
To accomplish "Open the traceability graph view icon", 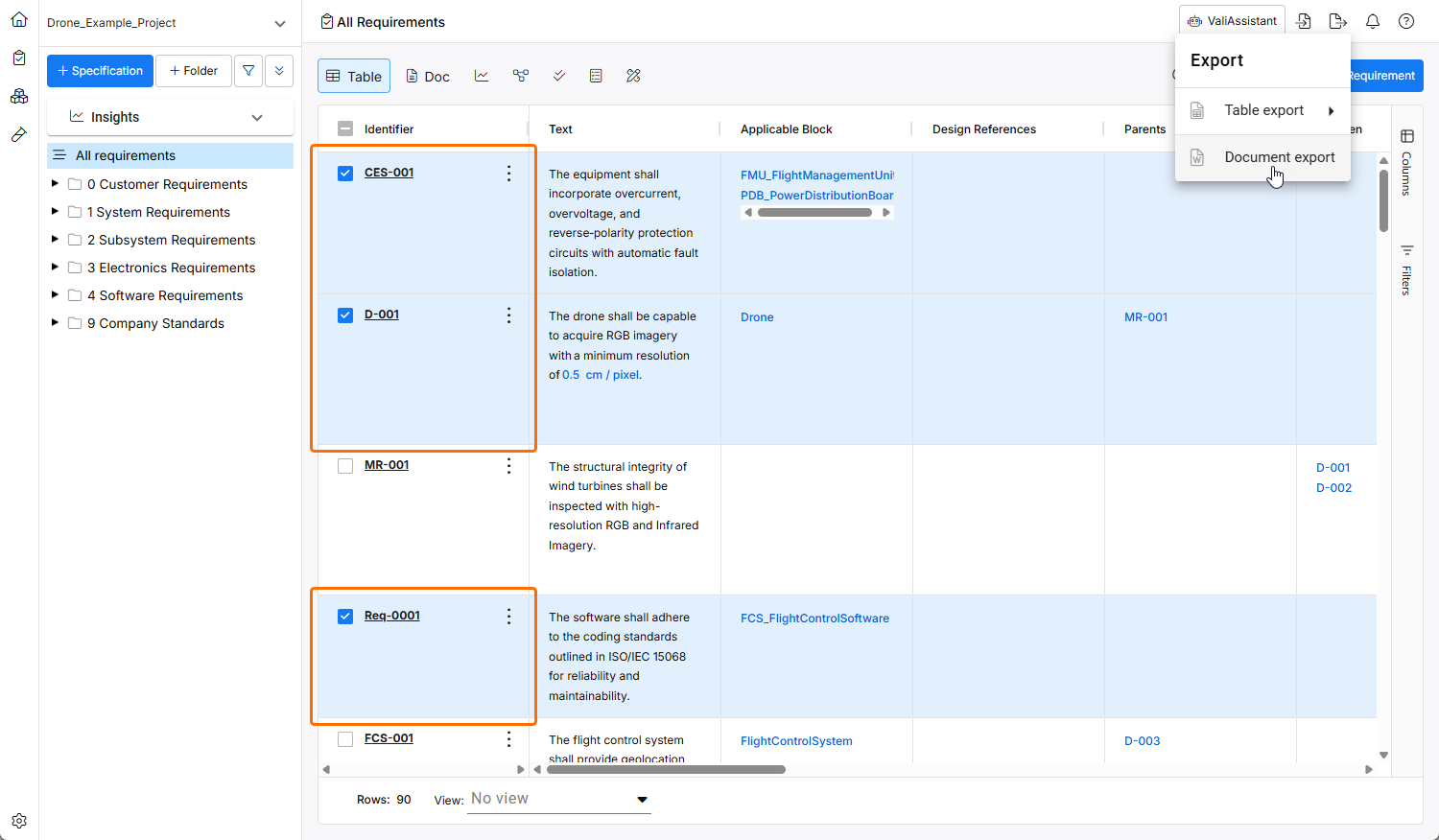I will [x=521, y=76].
